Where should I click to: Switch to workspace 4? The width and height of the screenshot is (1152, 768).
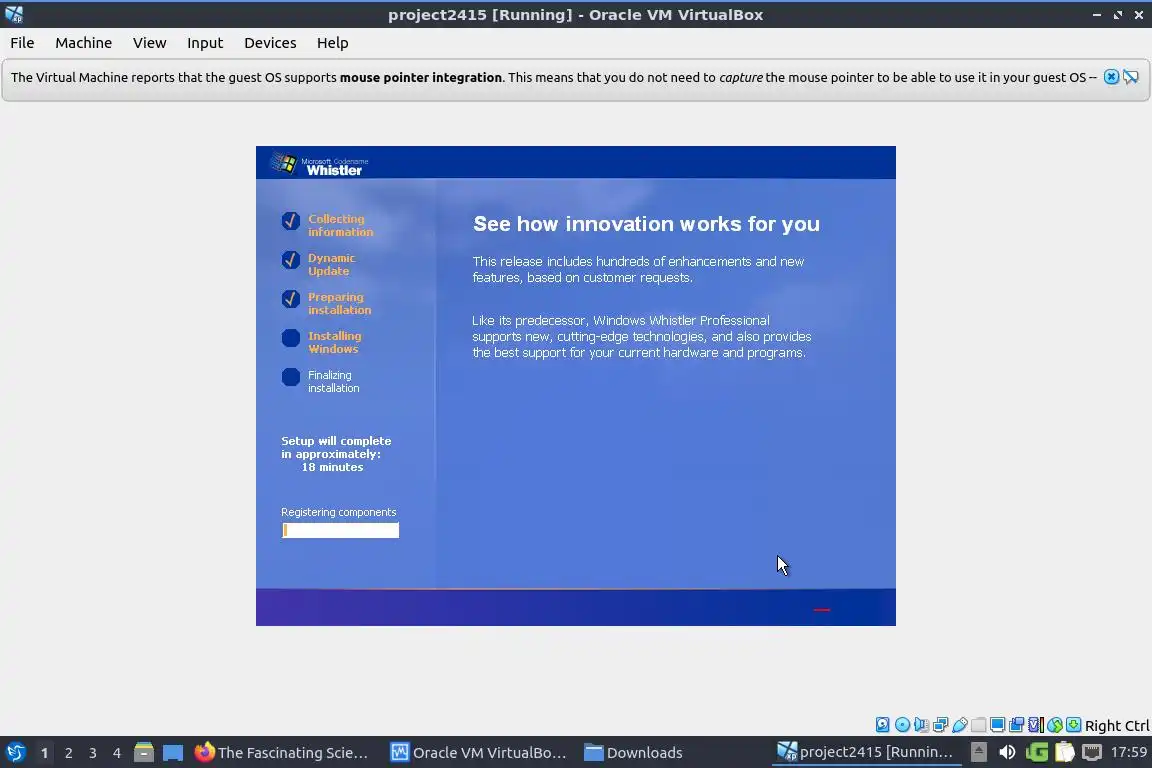(117, 753)
